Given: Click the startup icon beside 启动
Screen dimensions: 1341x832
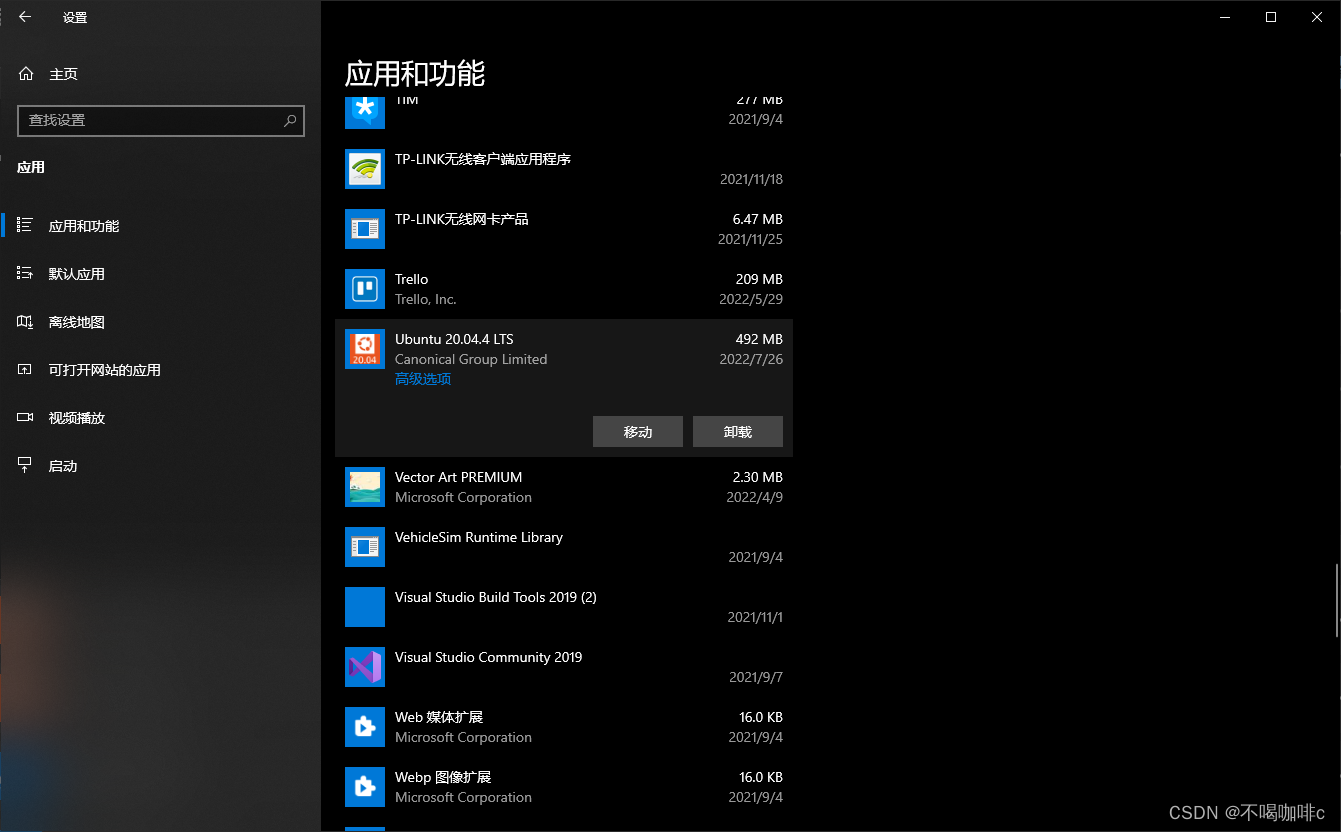Looking at the screenshot, I should tap(26, 466).
